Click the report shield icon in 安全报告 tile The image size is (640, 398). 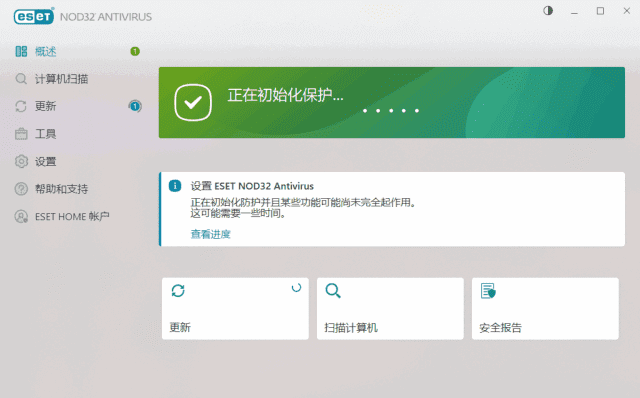pos(488,291)
